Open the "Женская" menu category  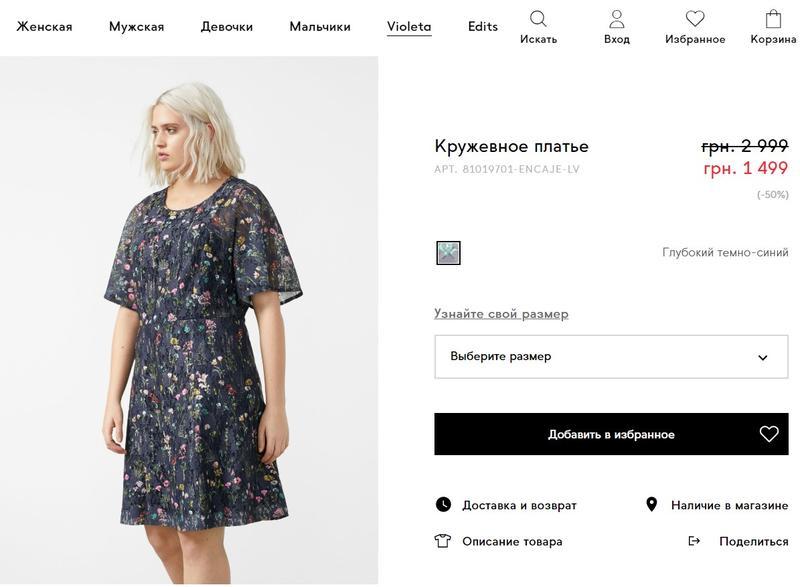[x=45, y=27]
